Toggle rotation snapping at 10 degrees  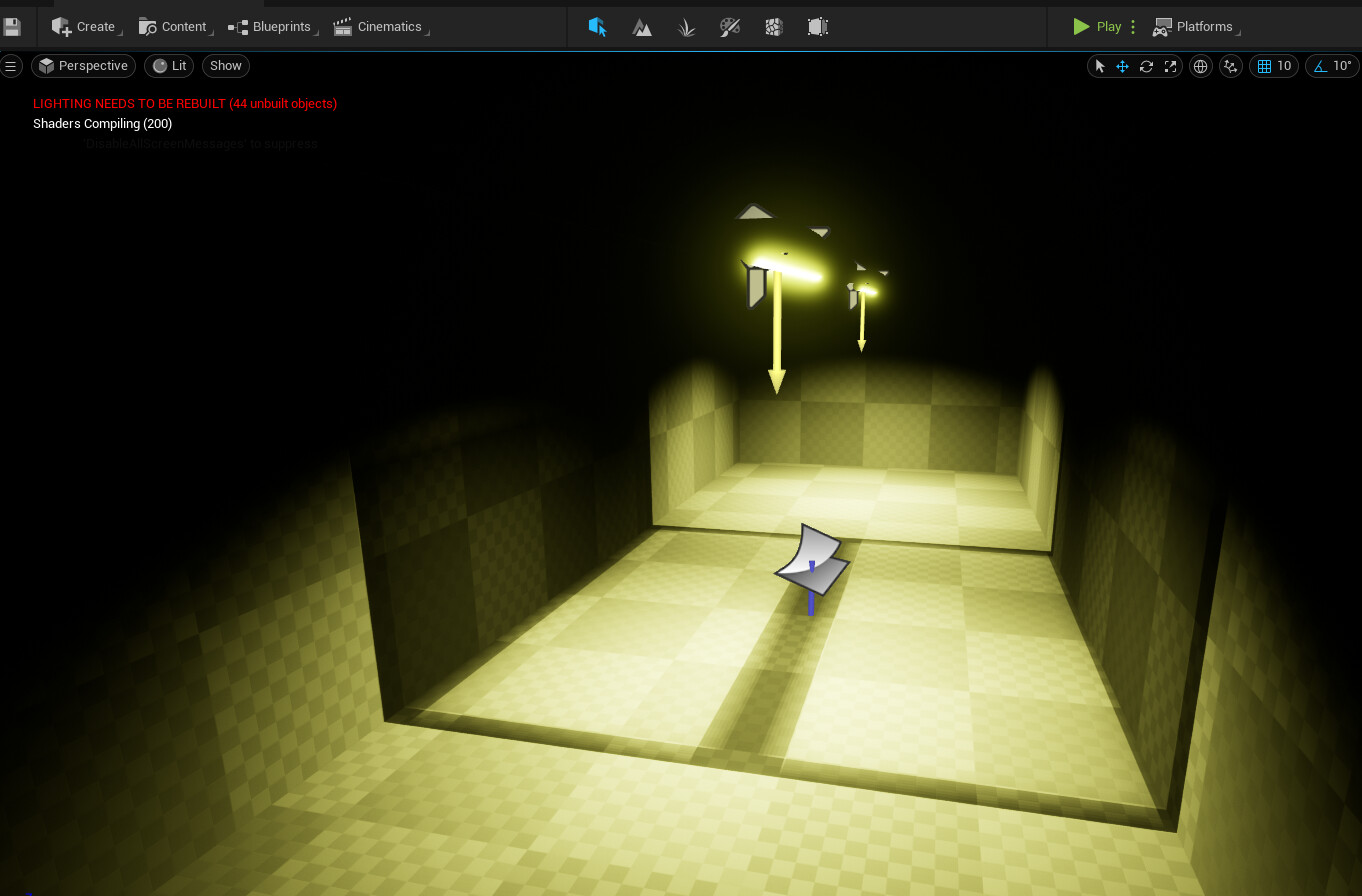point(1320,66)
